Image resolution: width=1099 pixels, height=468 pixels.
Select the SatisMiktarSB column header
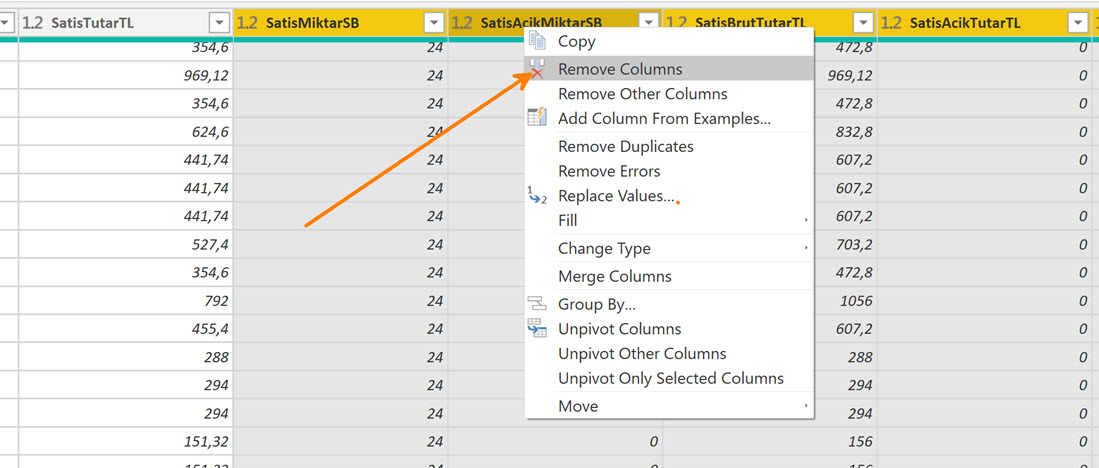(341, 23)
